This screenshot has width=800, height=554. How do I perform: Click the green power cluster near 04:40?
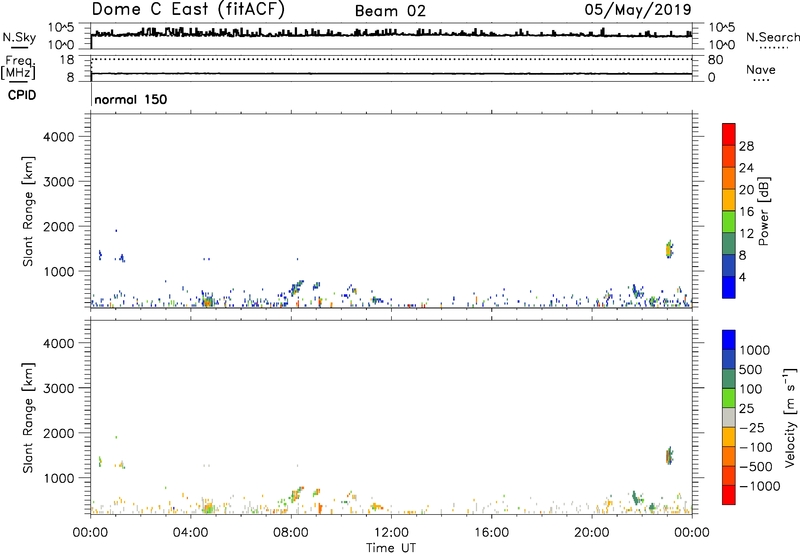coord(207,301)
